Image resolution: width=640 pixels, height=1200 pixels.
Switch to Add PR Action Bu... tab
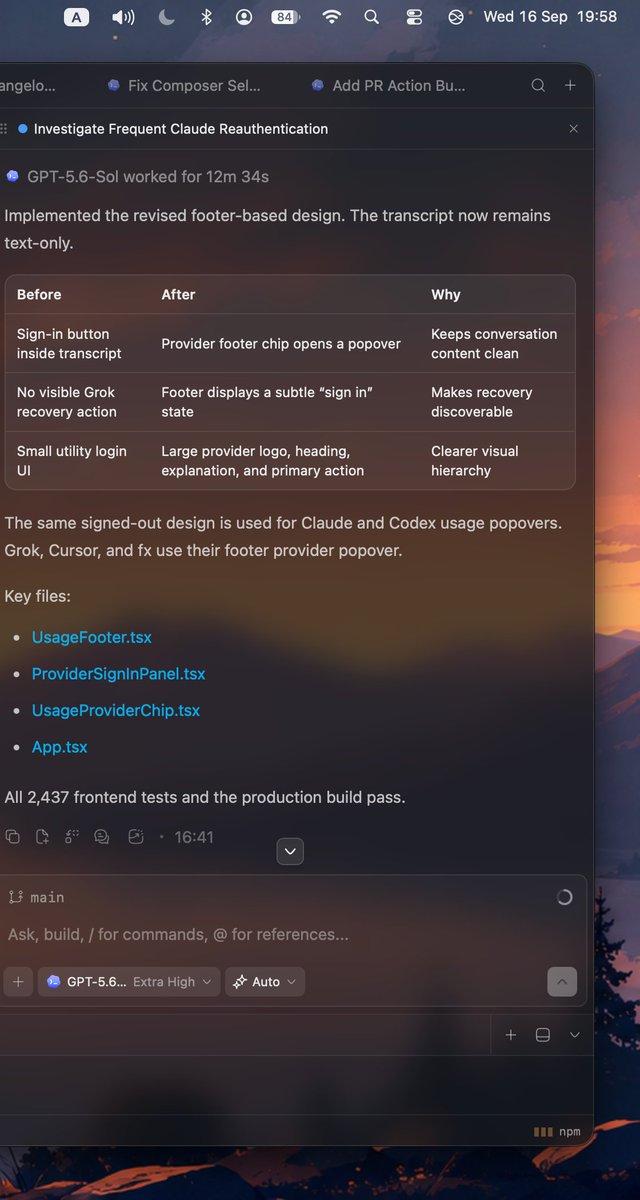(x=388, y=86)
